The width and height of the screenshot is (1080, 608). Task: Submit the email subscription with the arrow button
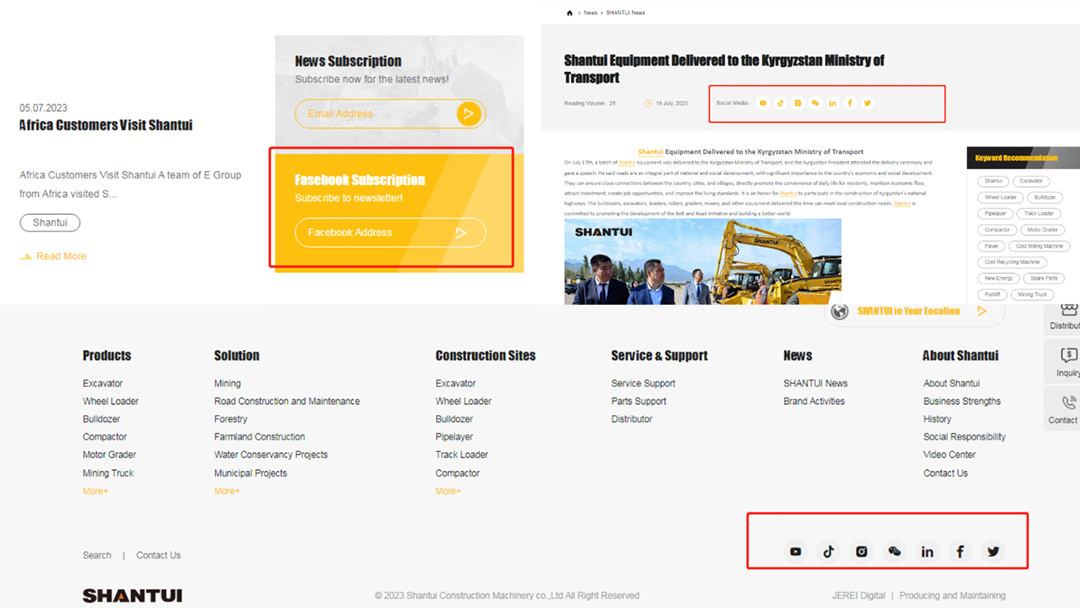click(x=468, y=114)
